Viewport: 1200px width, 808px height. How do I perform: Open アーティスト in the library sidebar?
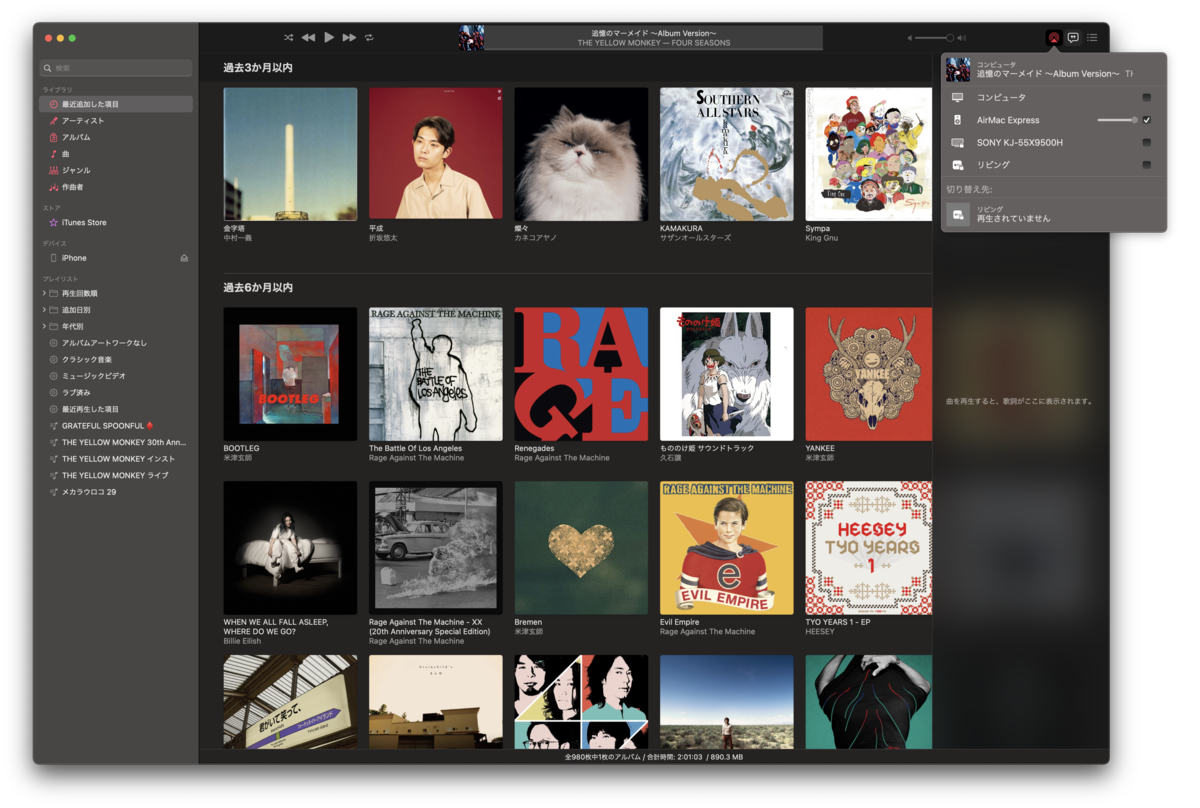click(83, 121)
